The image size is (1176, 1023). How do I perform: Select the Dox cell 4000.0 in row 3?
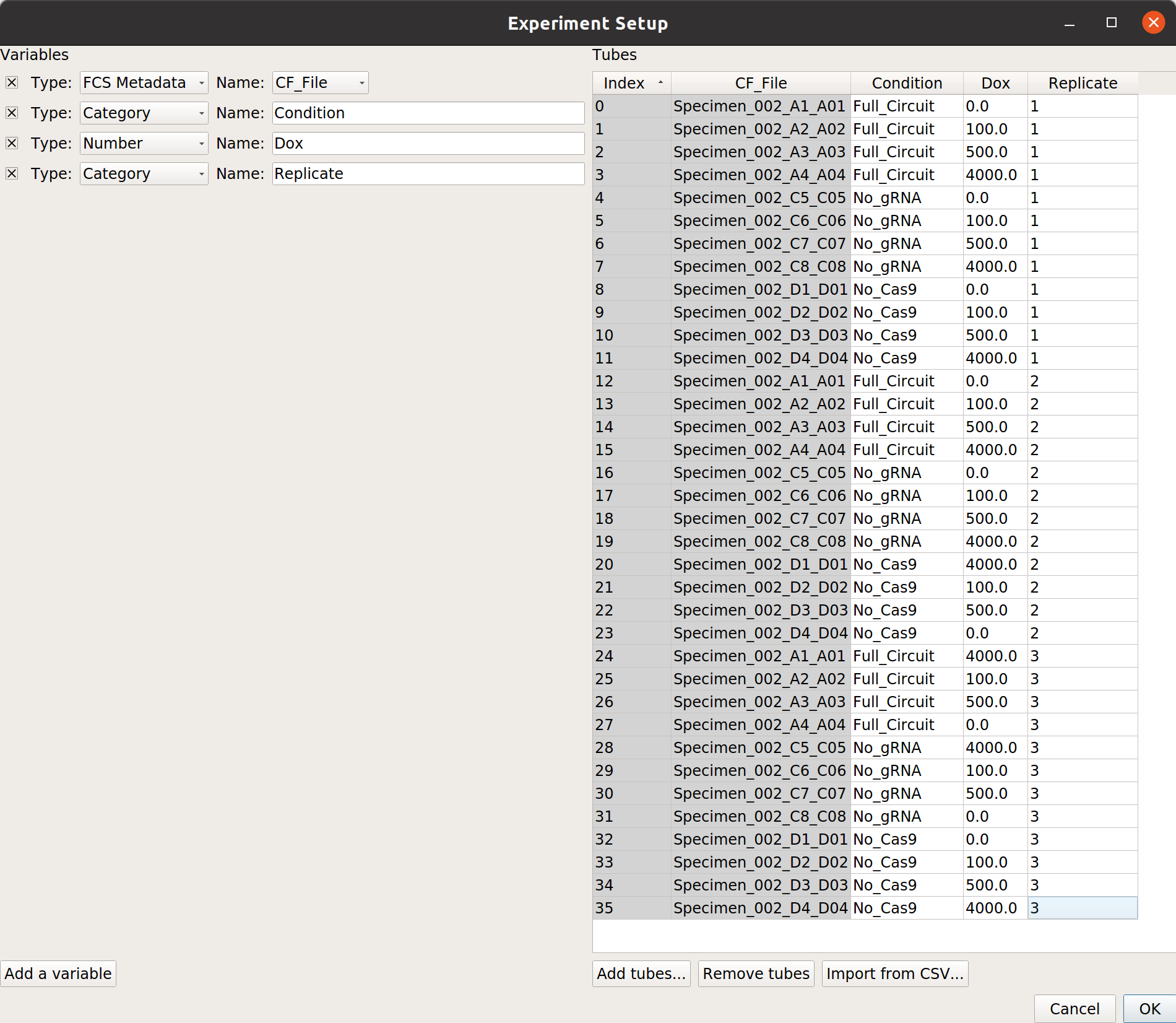995,175
